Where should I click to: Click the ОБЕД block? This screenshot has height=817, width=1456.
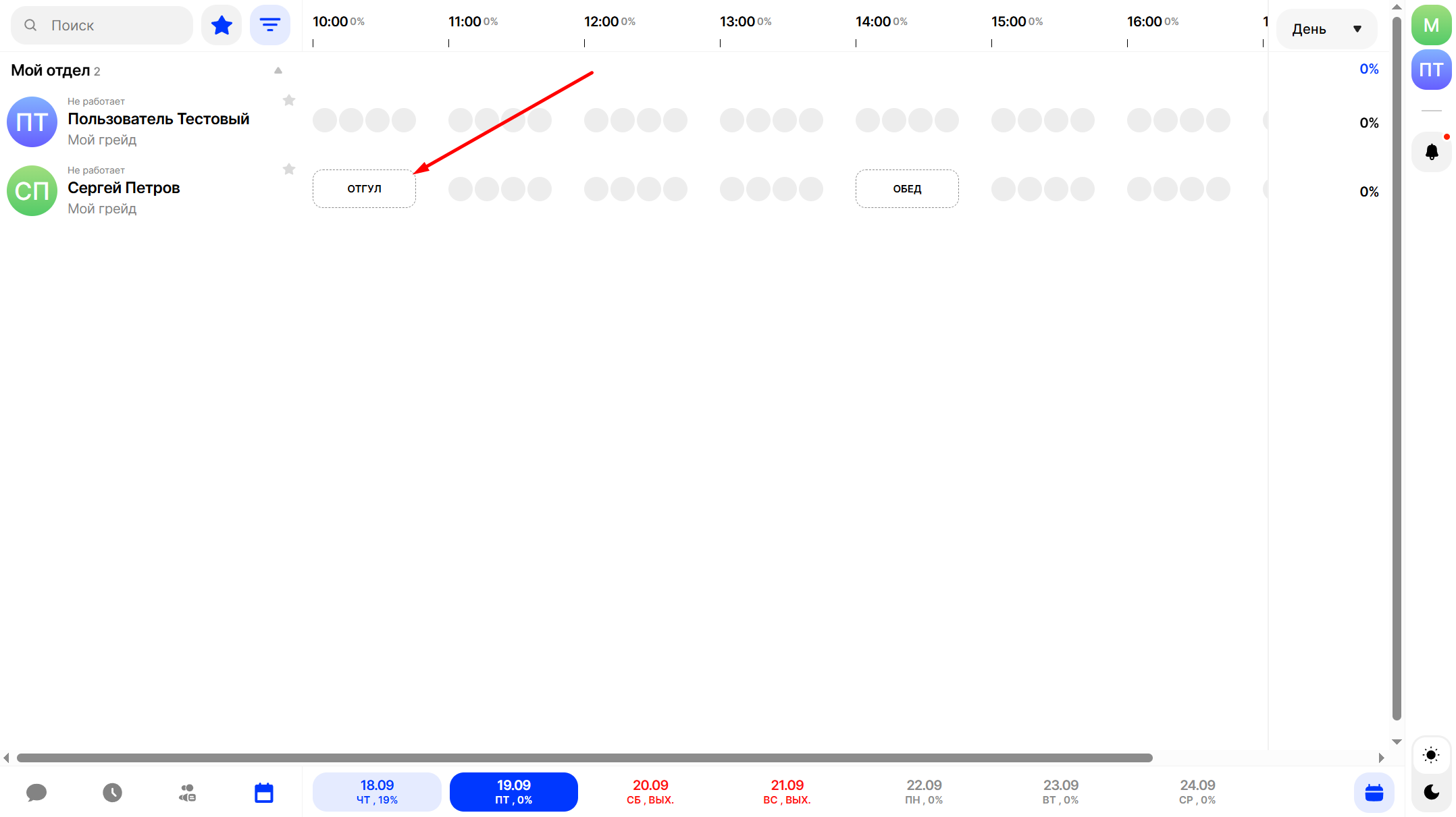[907, 189]
